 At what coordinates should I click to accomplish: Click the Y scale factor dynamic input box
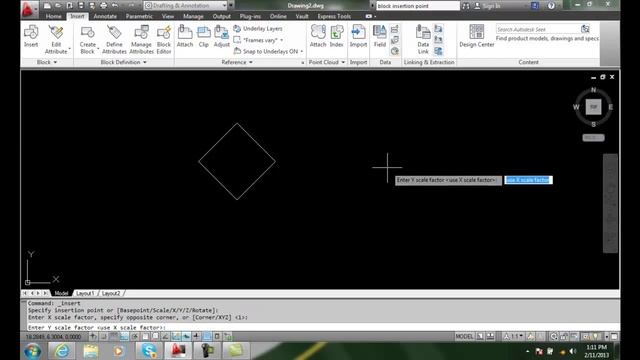click(529, 180)
